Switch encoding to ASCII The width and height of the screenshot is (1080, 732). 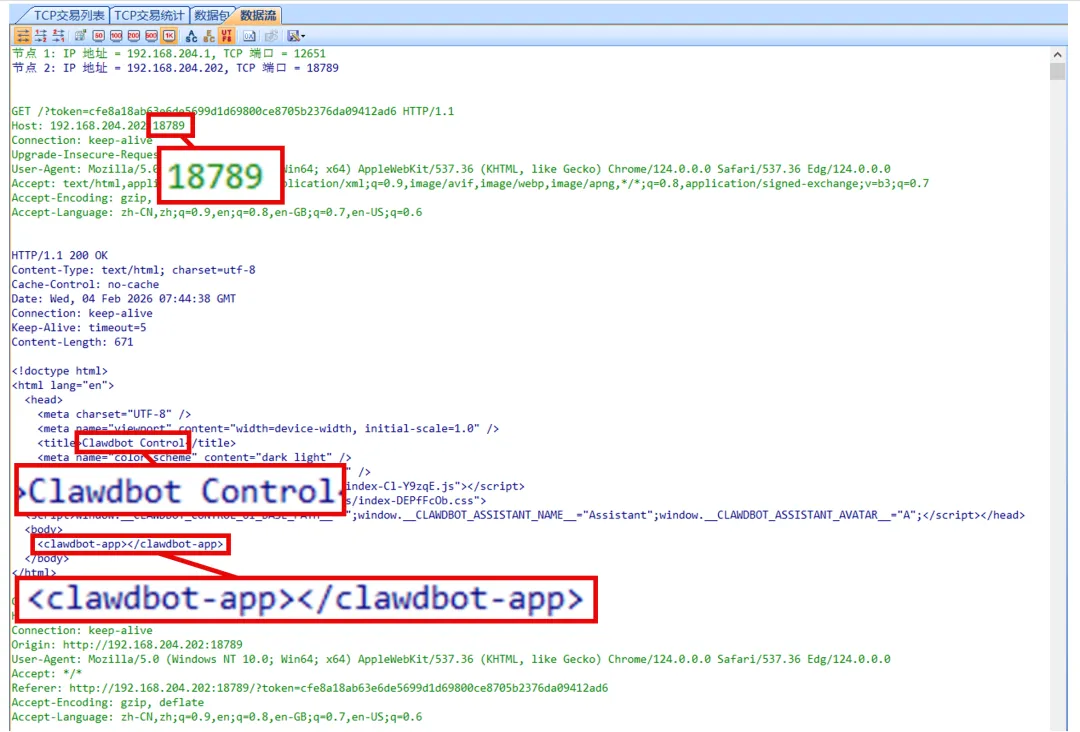191,36
